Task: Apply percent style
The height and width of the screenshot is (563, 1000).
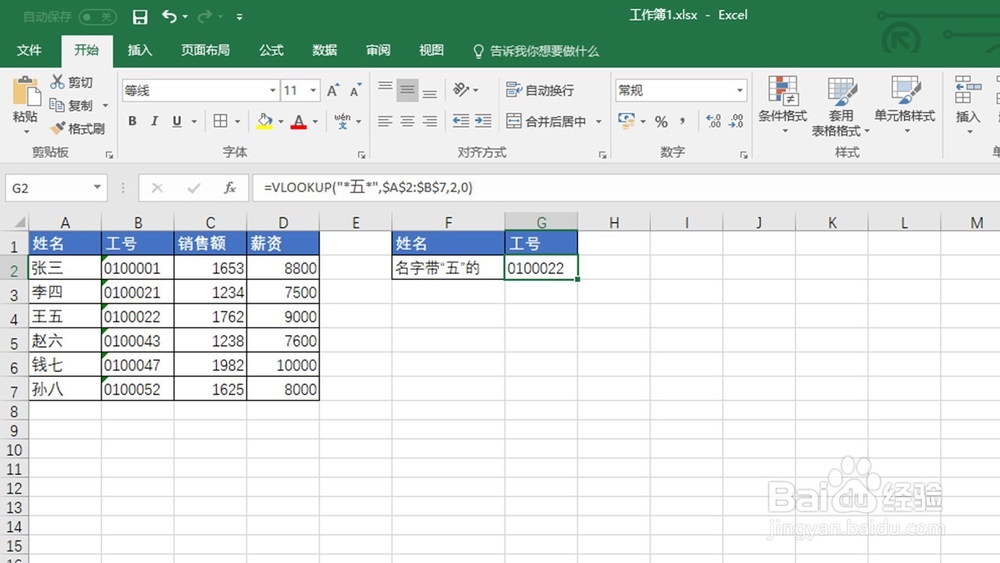Action: click(x=661, y=121)
